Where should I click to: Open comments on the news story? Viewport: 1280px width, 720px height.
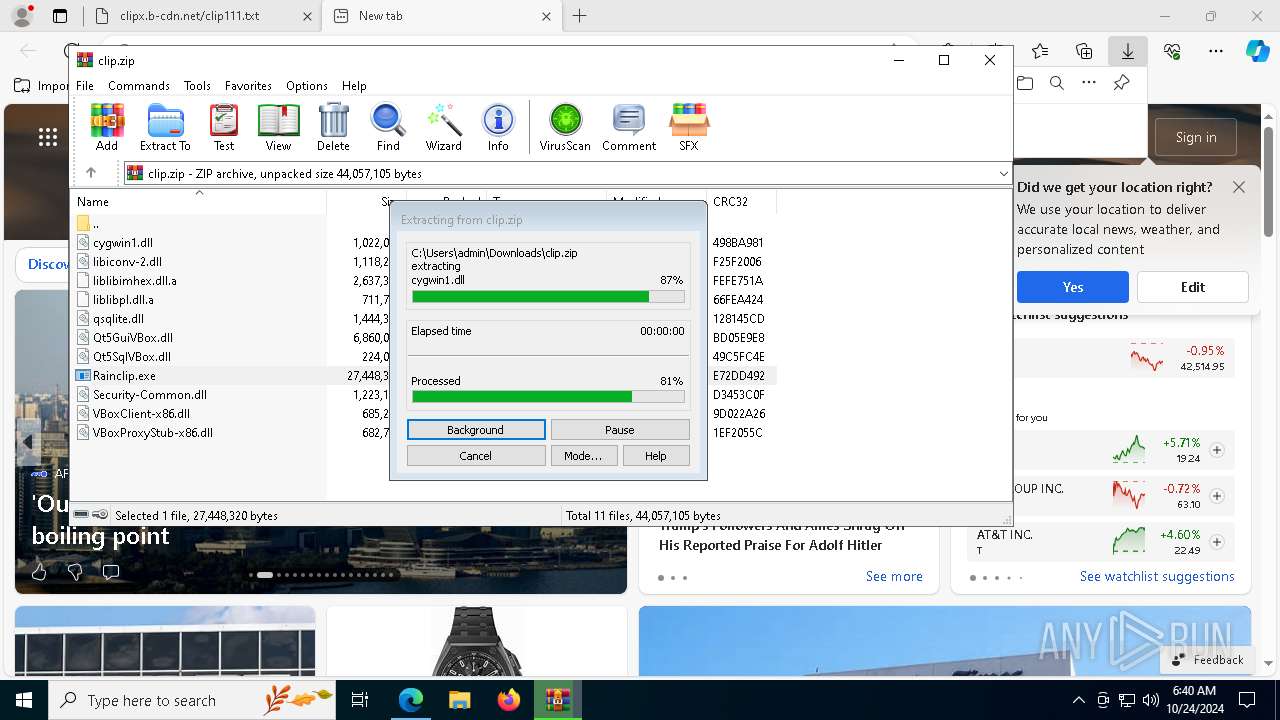pyautogui.click(x=111, y=572)
